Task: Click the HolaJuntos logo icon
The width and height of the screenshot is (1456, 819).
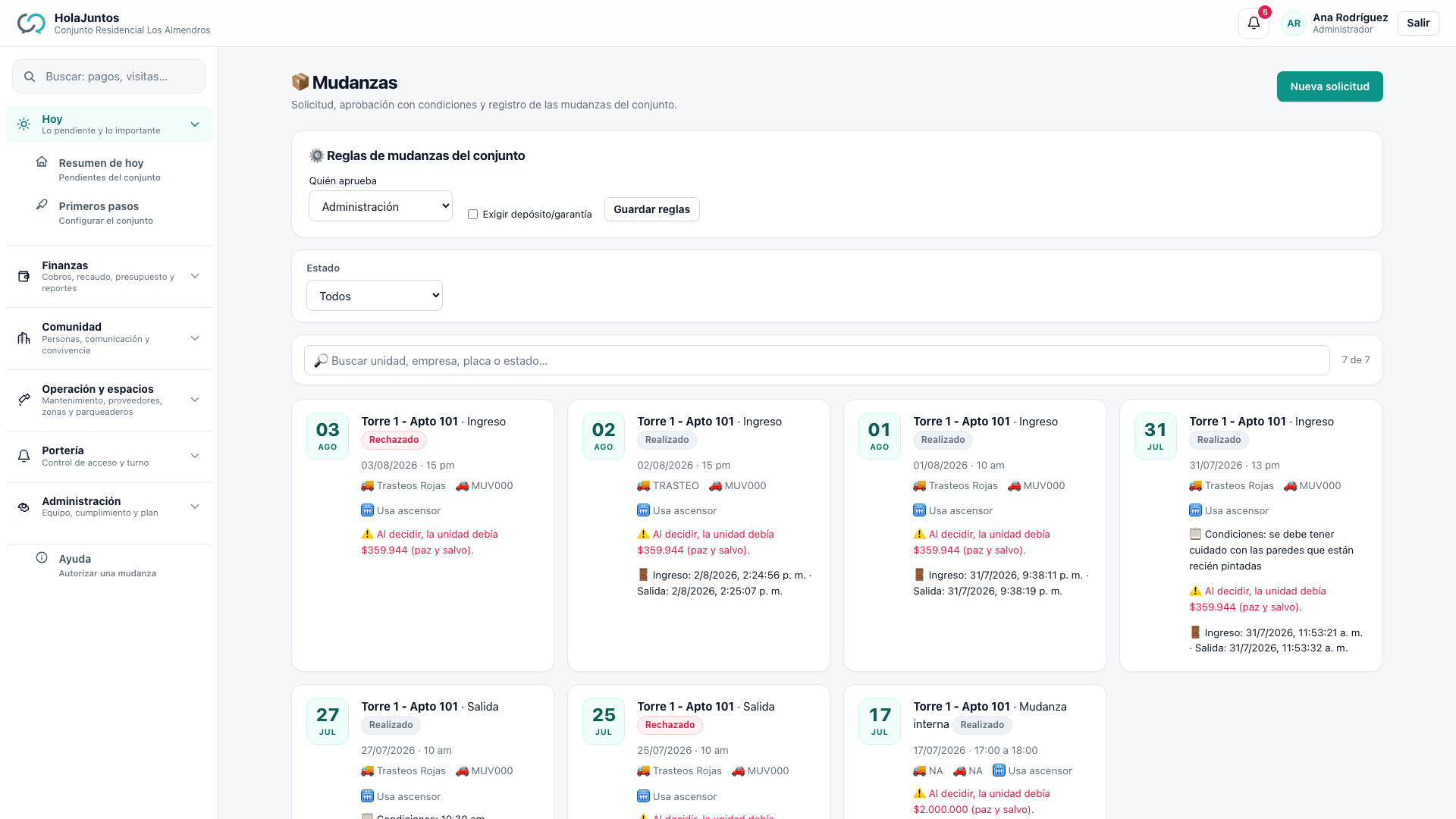Action: [31, 24]
